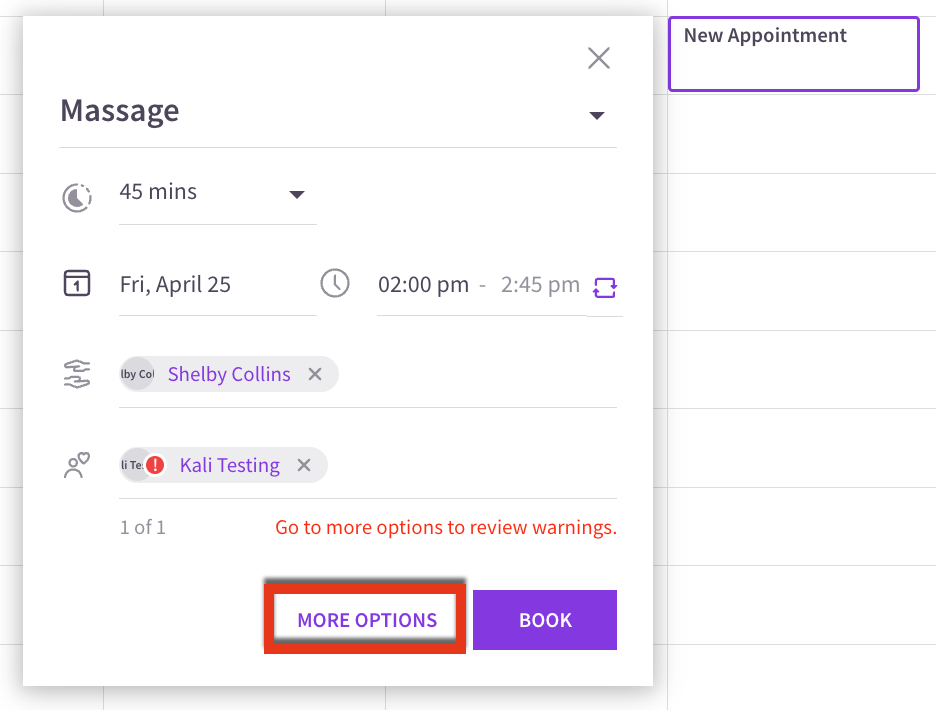
Task: Click the time clock icon
Action: click(x=335, y=283)
